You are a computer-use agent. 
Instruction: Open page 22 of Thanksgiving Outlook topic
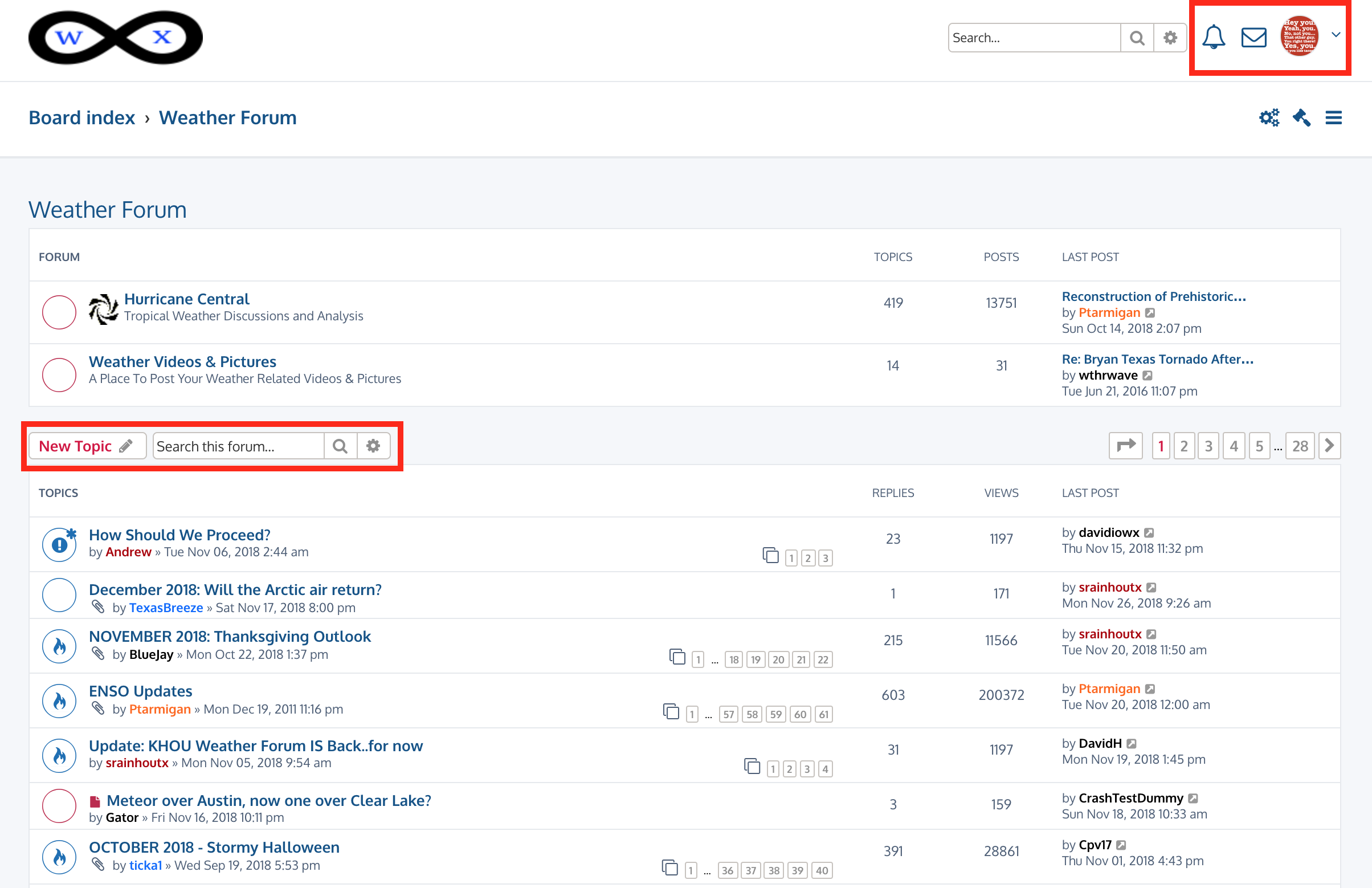click(x=823, y=659)
